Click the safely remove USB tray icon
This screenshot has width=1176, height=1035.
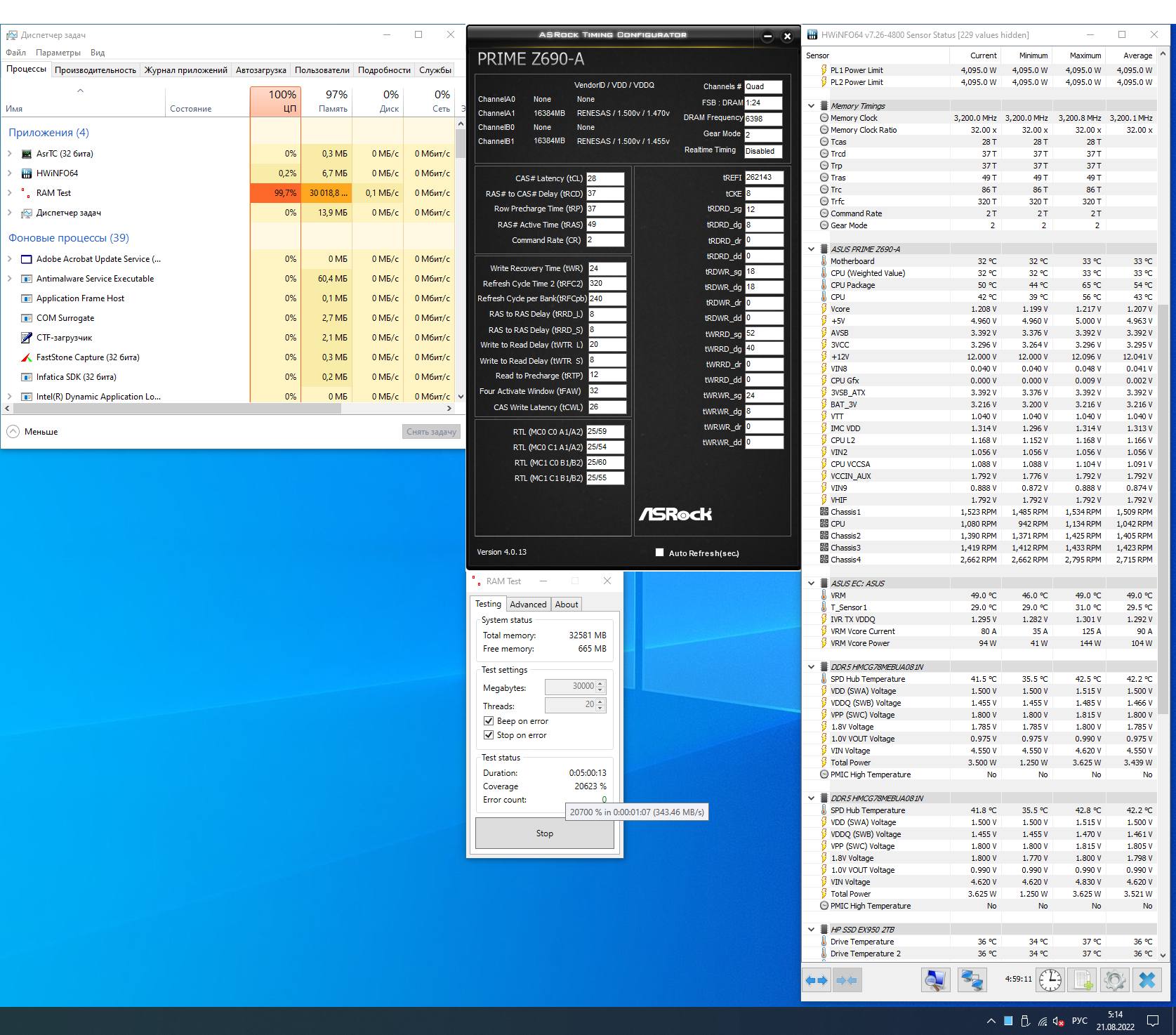pos(1025,1021)
